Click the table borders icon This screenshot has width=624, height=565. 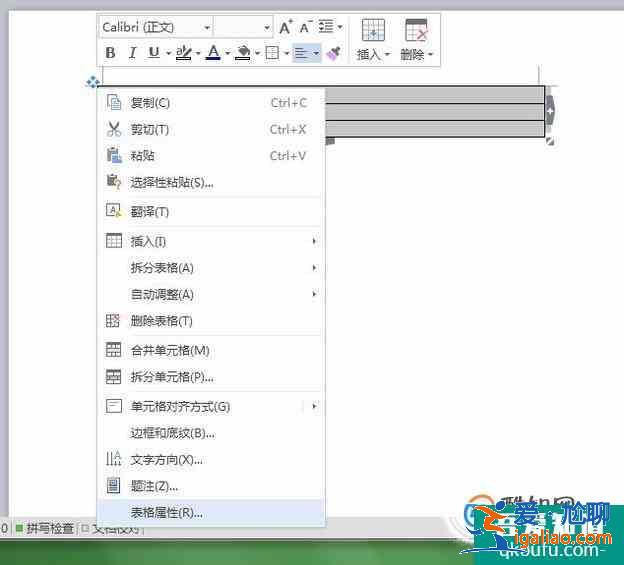coord(272,53)
